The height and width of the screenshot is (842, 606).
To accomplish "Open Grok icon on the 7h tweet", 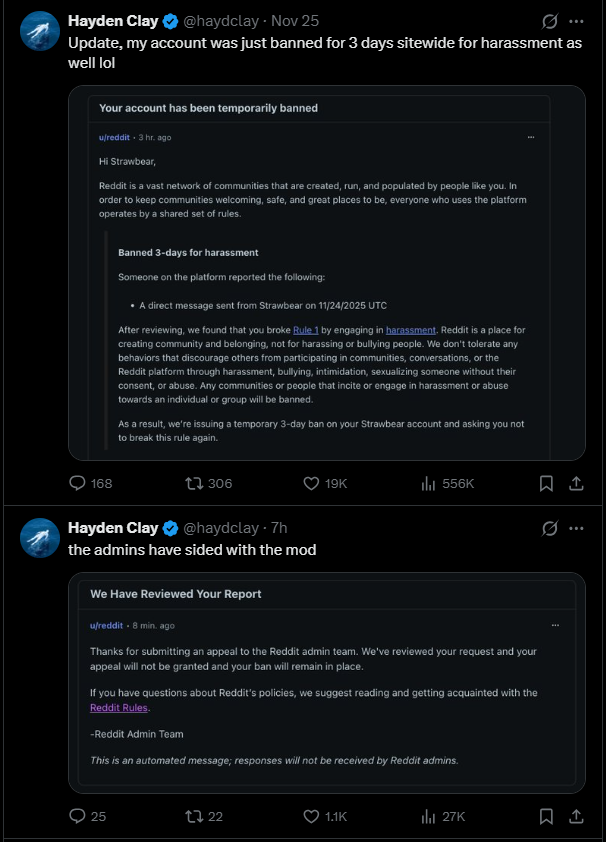I will pyautogui.click(x=550, y=528).
